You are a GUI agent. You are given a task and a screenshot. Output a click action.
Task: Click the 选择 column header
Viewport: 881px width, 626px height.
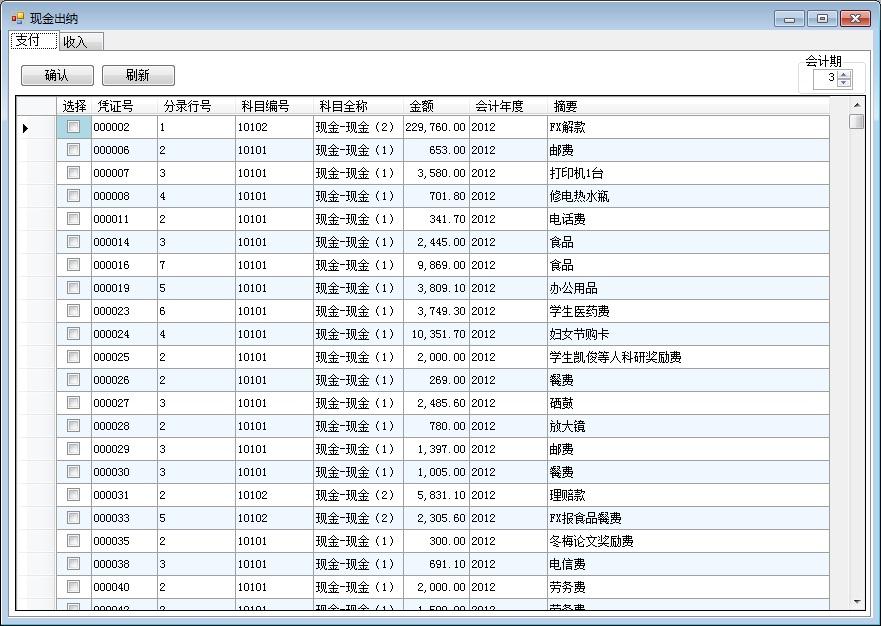click(x=74, y=106)
